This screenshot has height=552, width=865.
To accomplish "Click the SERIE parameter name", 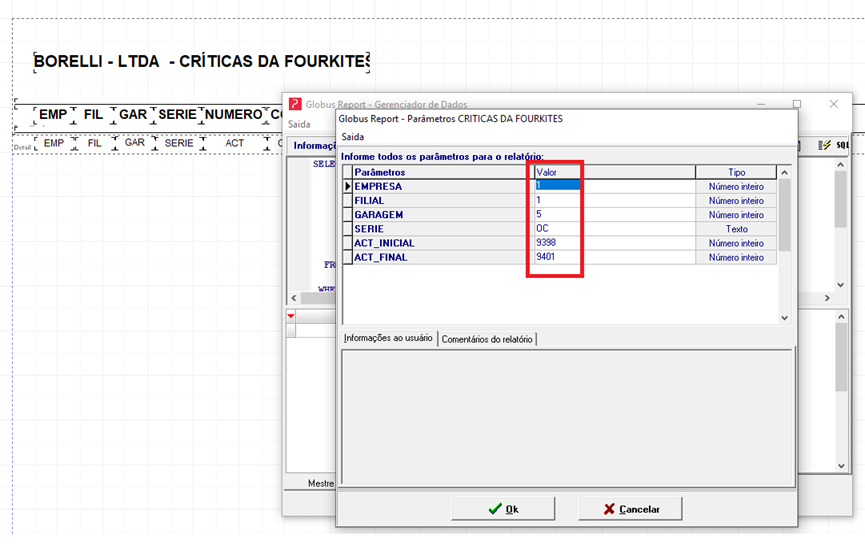I will [369, 229].
